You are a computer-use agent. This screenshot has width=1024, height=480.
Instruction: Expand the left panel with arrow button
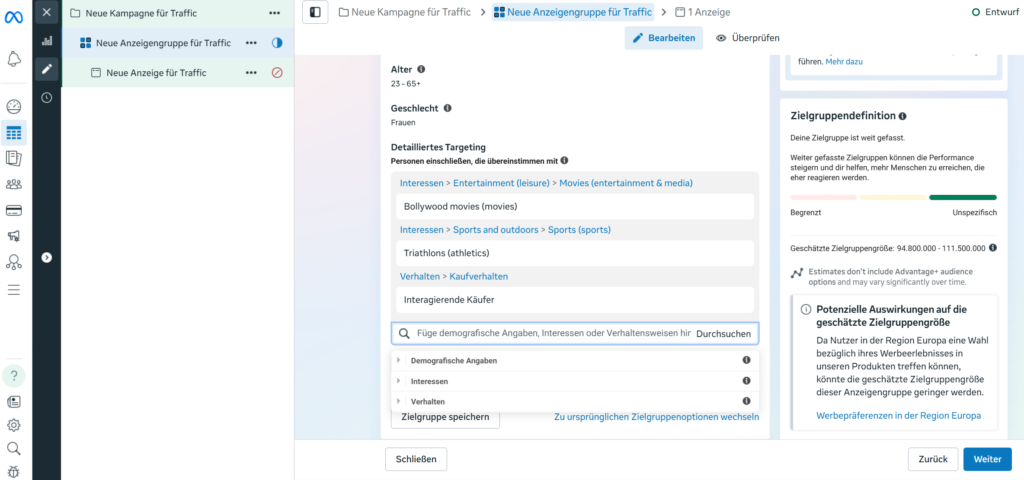[46, 257]
